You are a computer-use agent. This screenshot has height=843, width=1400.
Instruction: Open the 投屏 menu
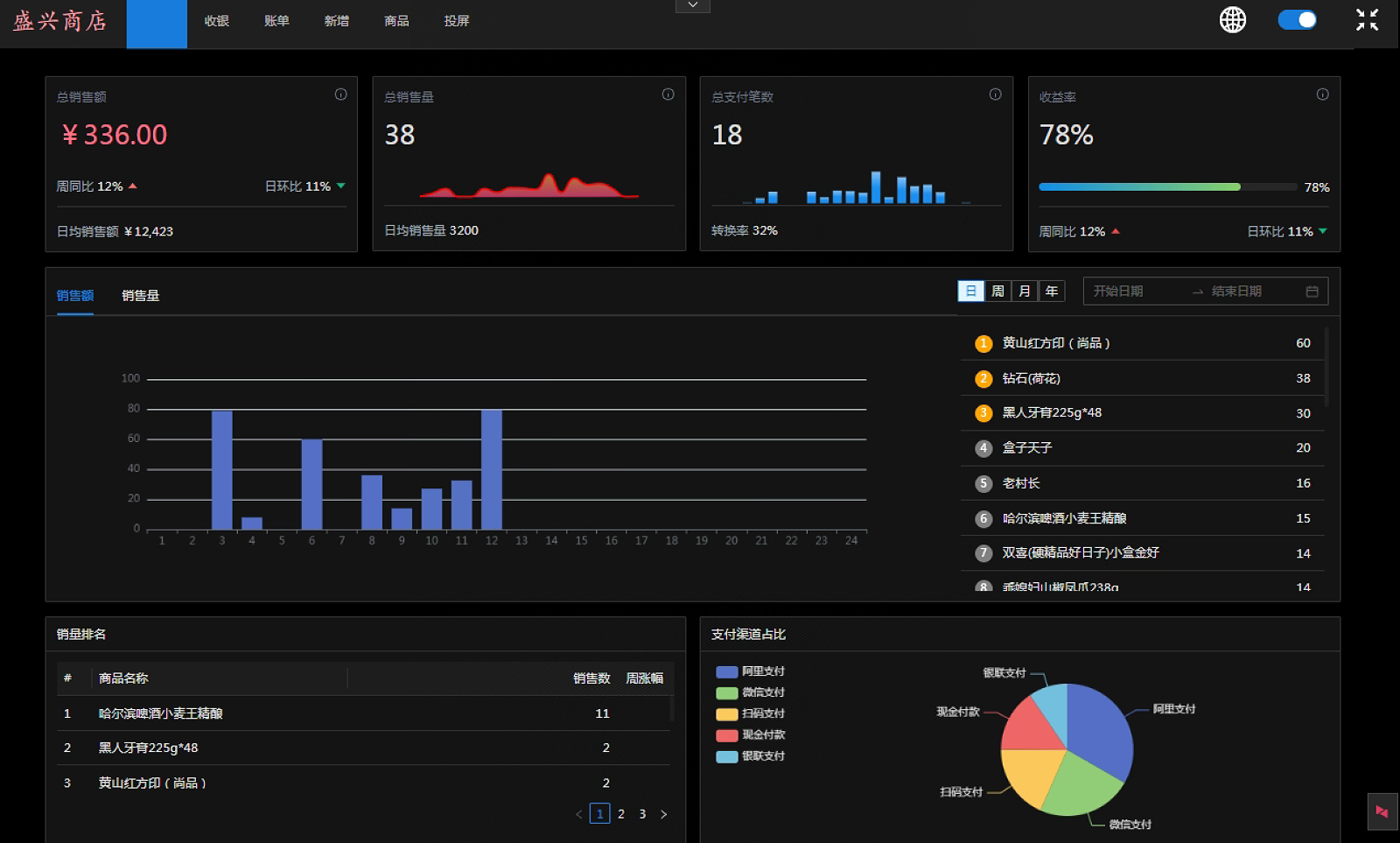tap(457, 21)
